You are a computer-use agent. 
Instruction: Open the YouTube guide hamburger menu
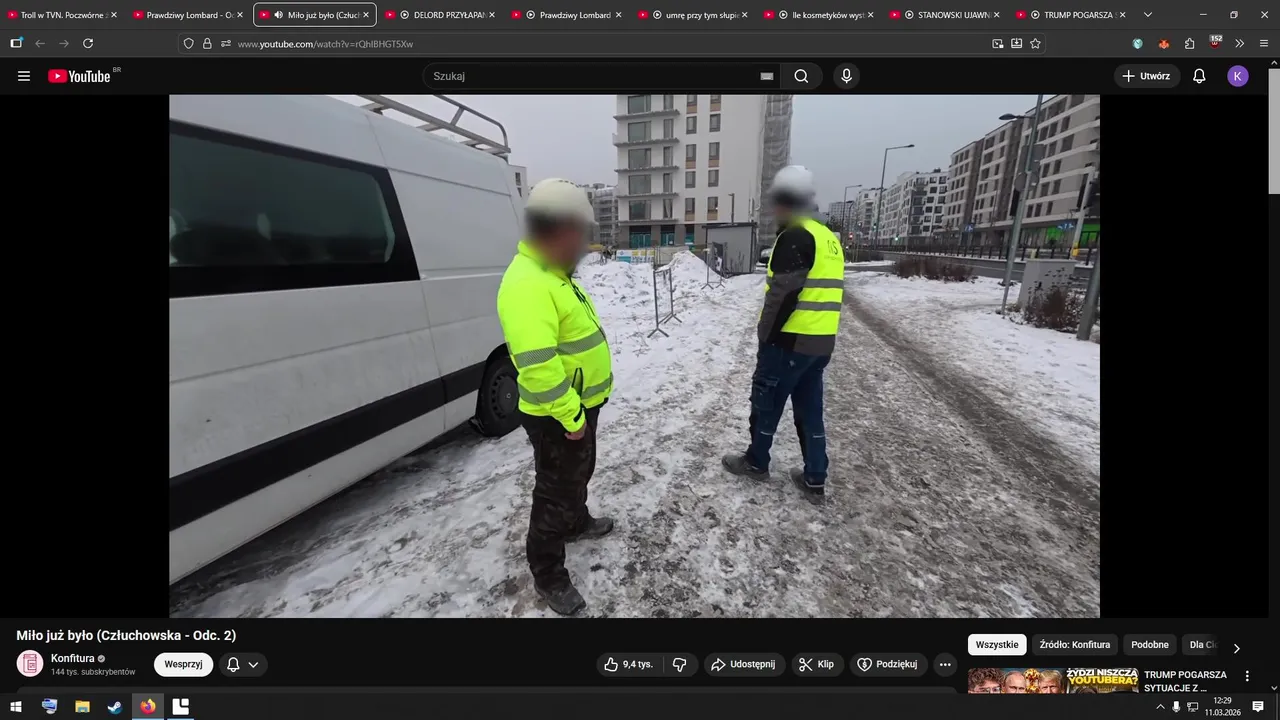24,76
